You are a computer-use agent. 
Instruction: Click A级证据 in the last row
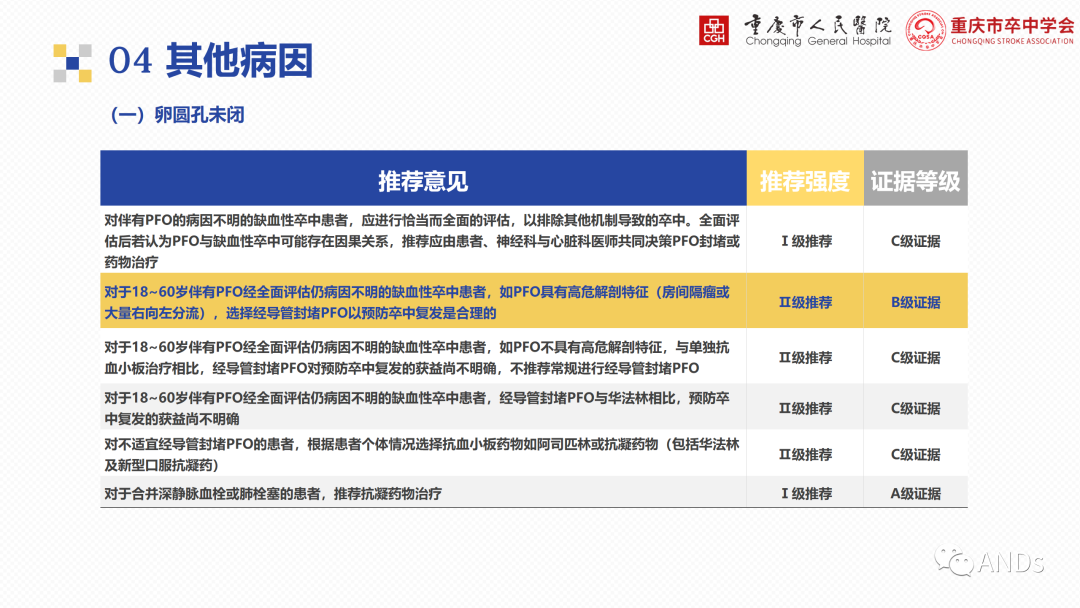coord(915,494)
